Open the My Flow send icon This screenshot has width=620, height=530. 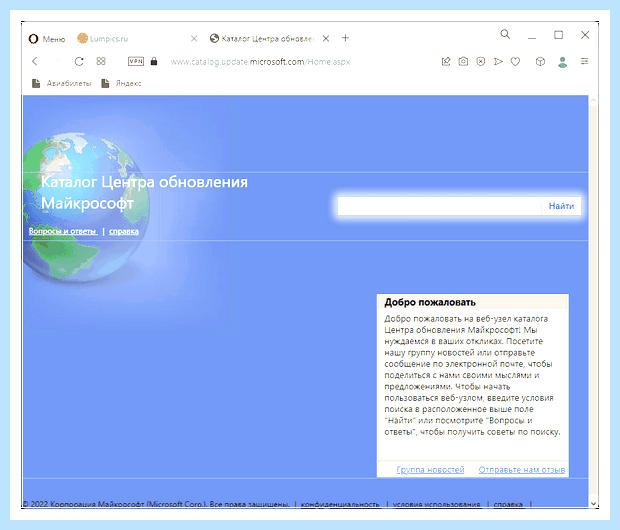pyautogui.click(x=498, y=61)
